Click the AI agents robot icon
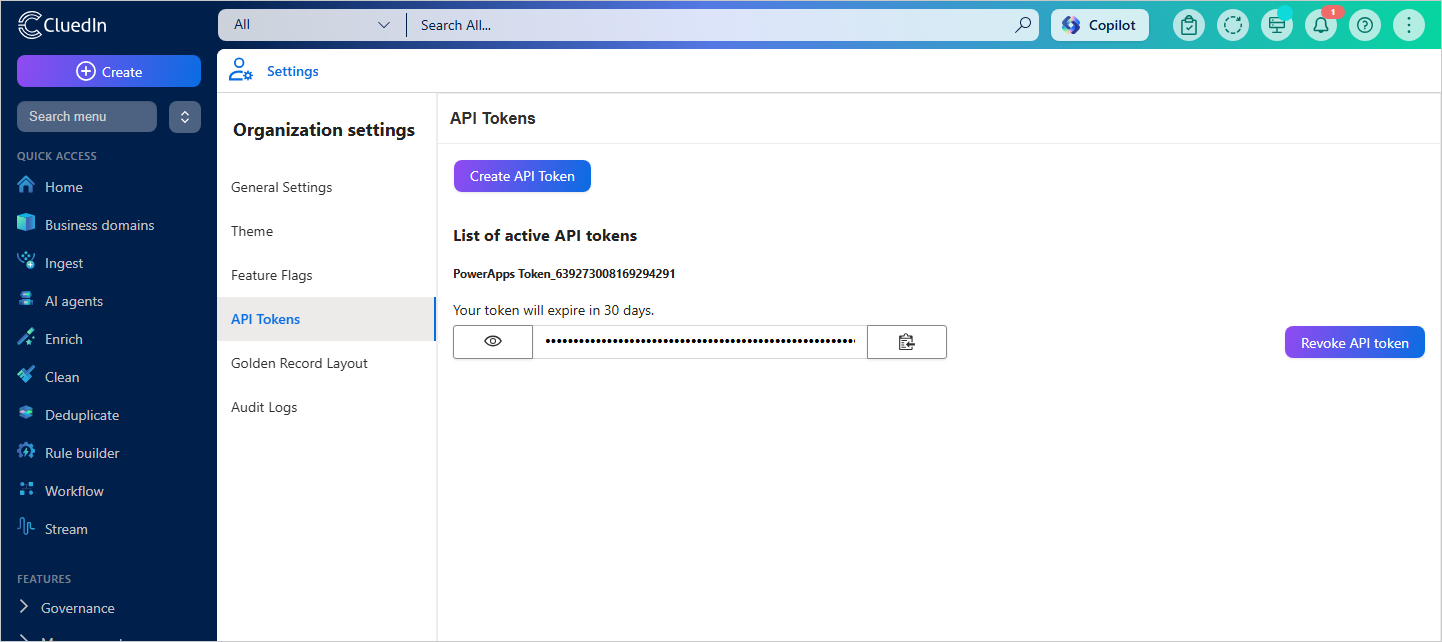1442x642 pixels. [27, 300]
